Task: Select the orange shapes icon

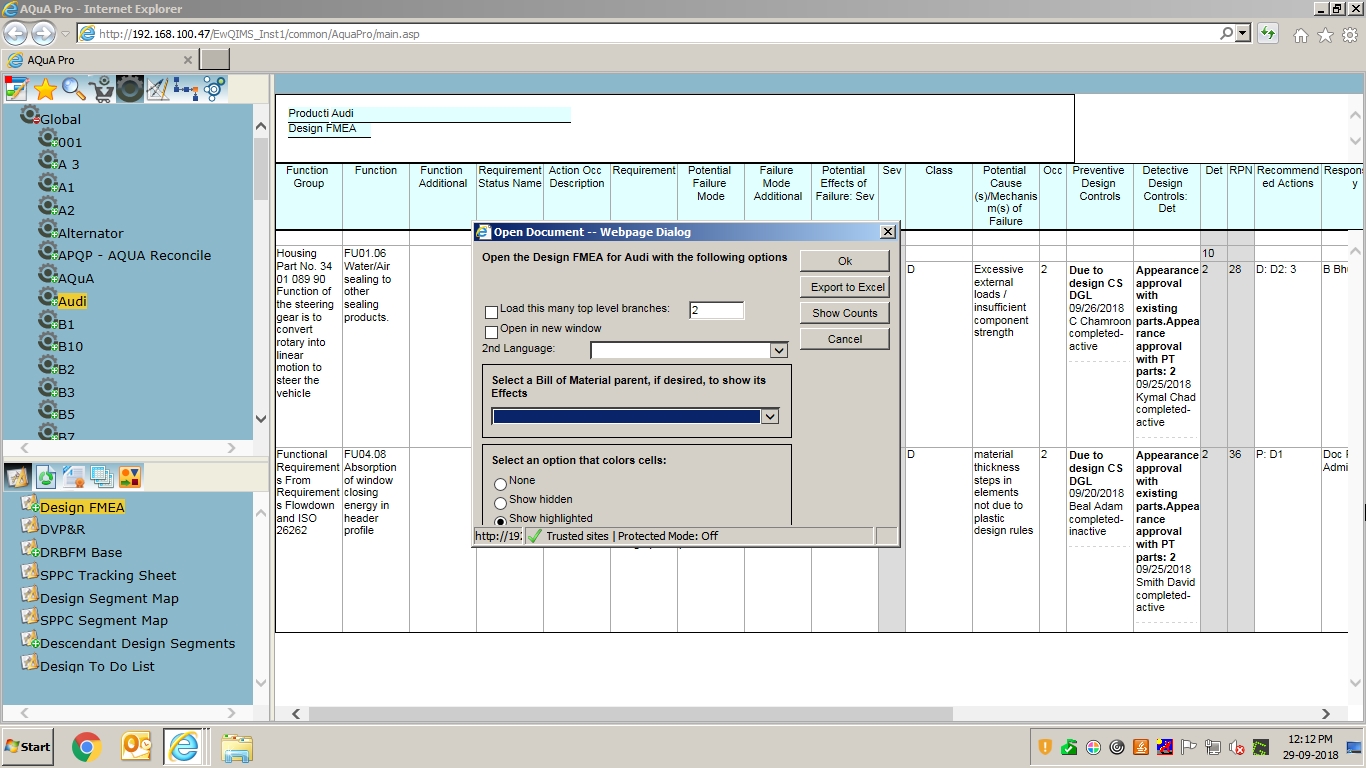Action: [x=130, y=476]
